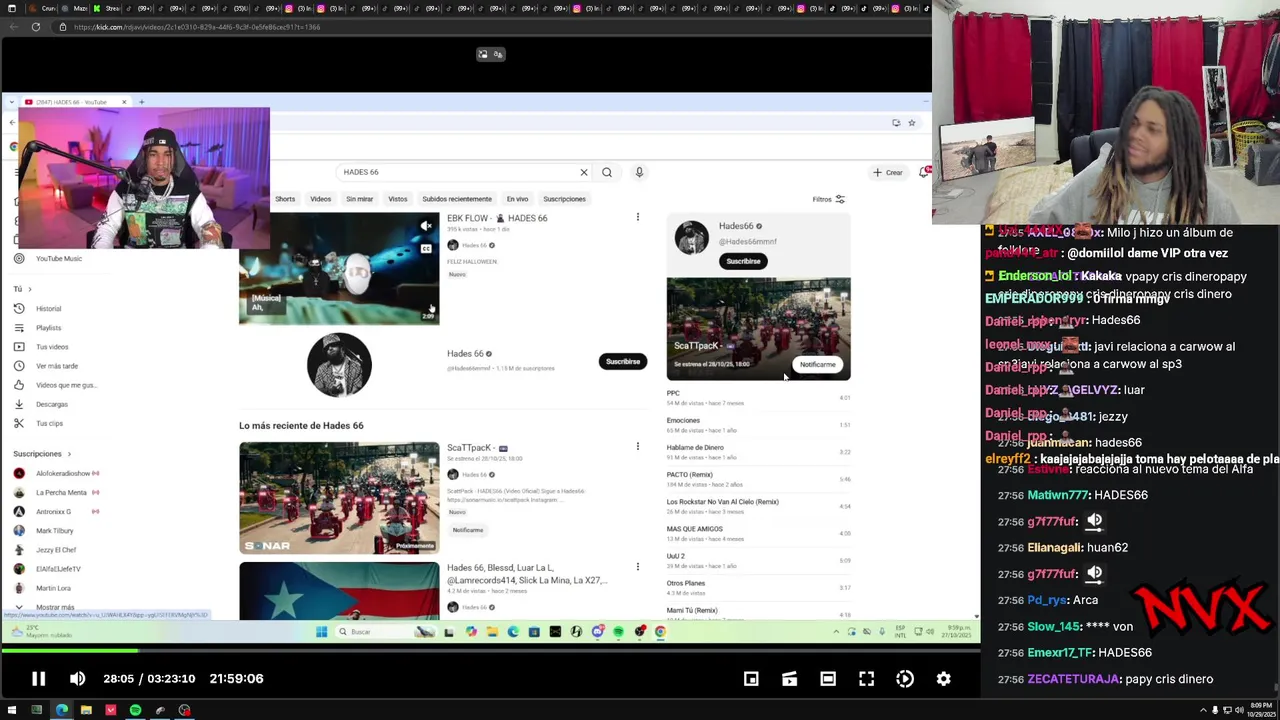Image resolution: width=1280 pixels, height=720 pixels.
Task: Open the ScaTTpacK video thumbnail
Action: [x=339, y=498]
